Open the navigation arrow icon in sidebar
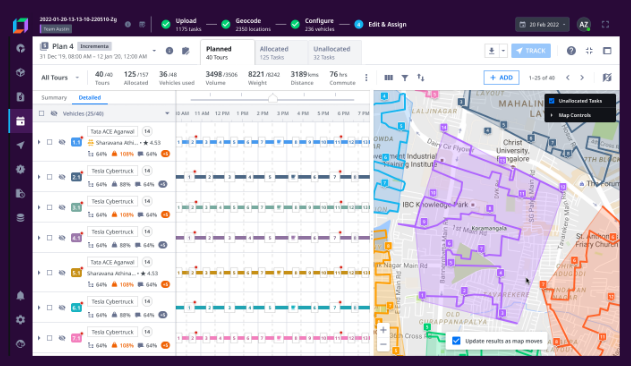Image resolution: width=632 pixels, height=367 pixels. click(x=21, y=145)
